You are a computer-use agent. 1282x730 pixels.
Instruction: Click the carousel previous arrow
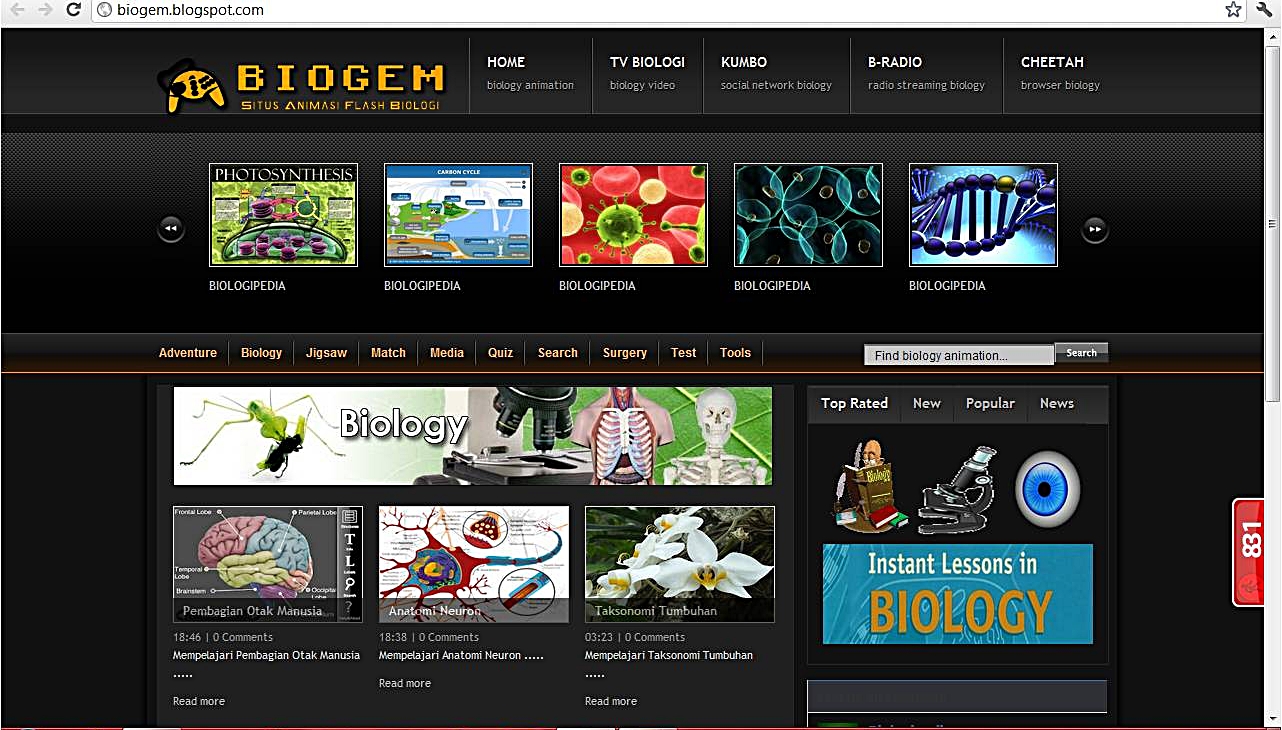click(170, 228)
